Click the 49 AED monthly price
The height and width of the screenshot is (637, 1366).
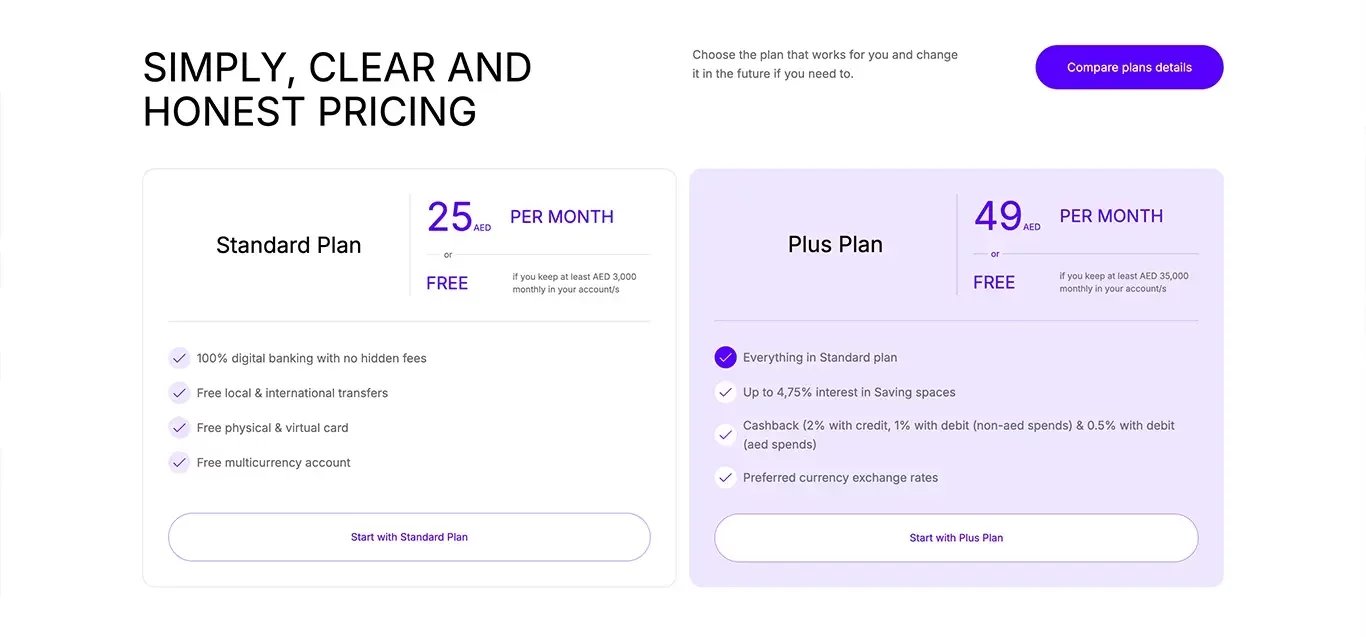(1007, 216)
